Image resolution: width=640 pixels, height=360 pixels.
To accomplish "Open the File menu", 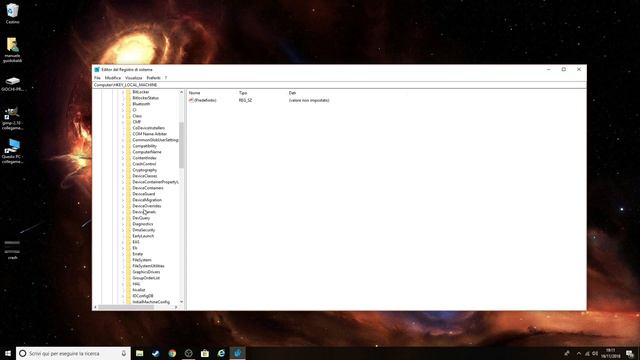I will [x=97, y=78].
